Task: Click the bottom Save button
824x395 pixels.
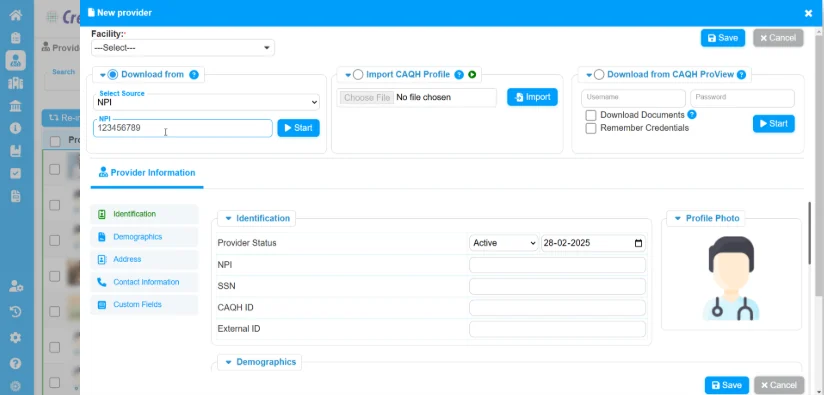Action: tap(727, 386)
